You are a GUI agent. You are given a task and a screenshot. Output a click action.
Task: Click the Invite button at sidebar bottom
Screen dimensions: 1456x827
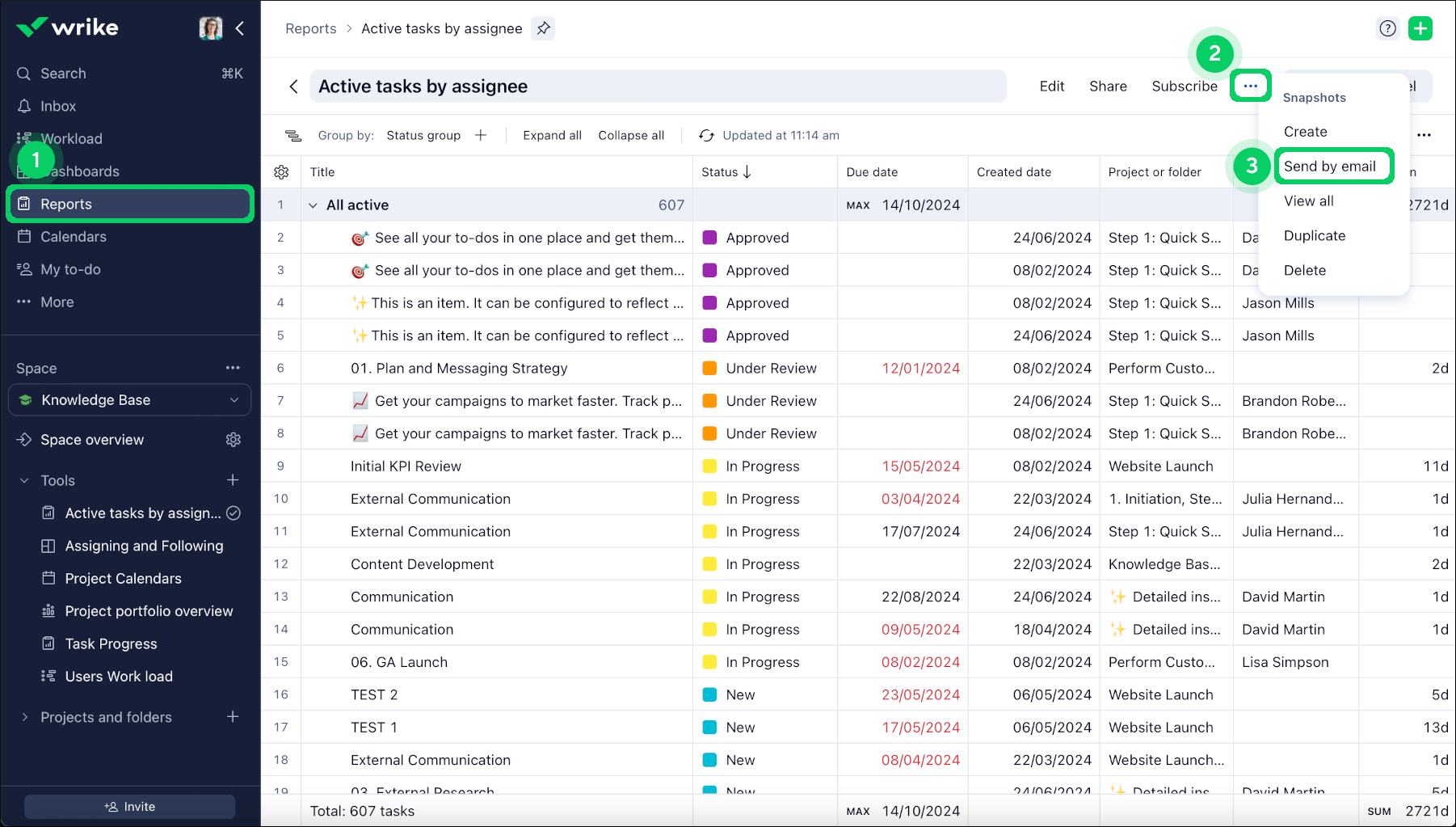[129, 806]
